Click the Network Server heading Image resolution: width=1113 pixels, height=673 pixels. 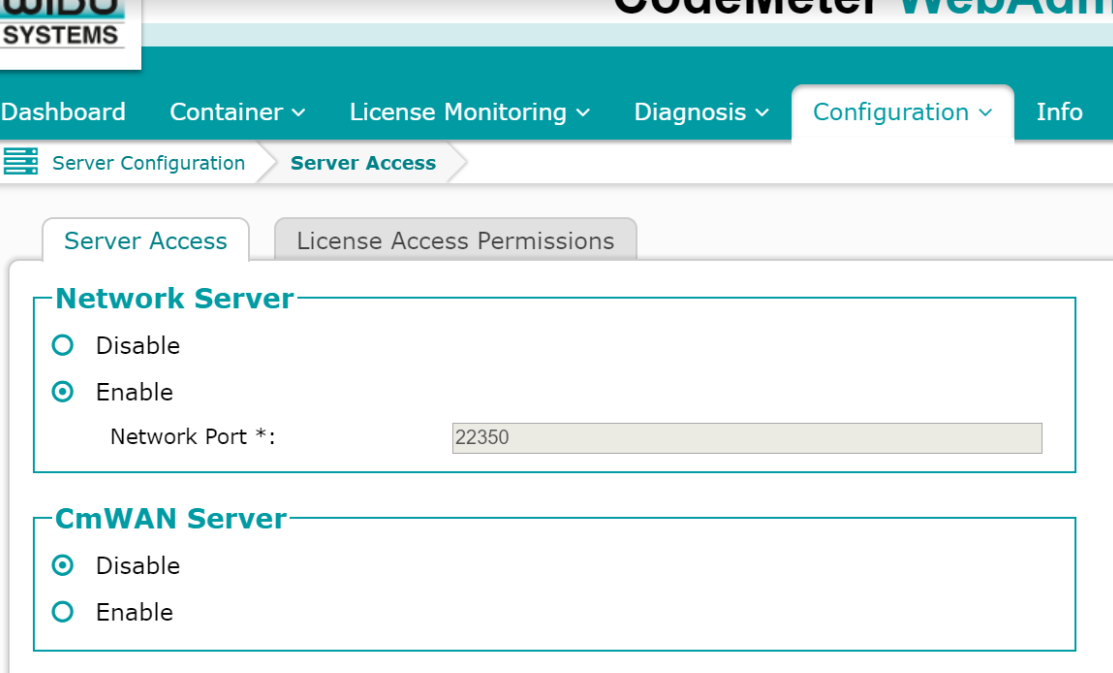(x=175, y=298)
